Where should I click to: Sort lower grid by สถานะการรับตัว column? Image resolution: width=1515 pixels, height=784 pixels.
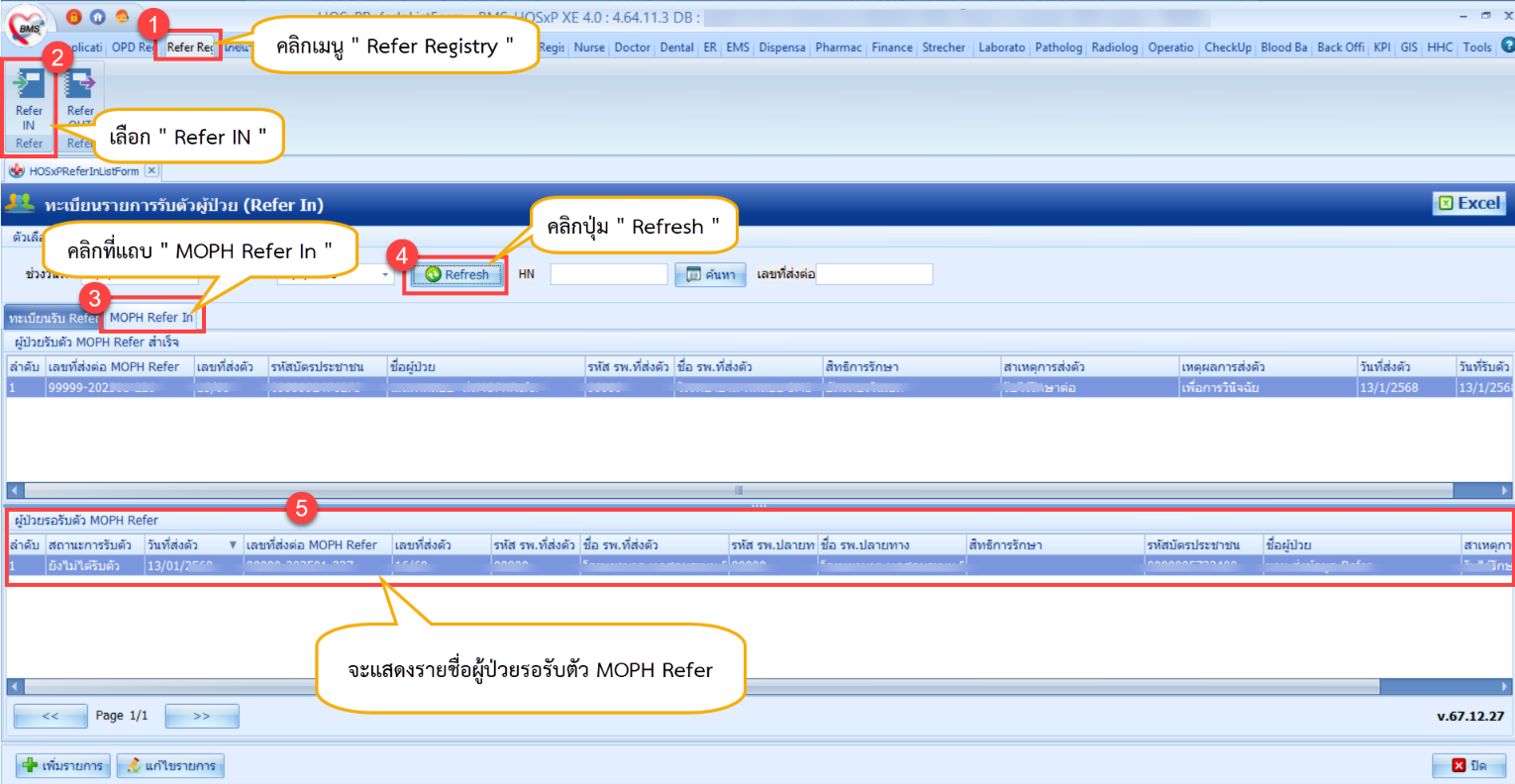point(94,545)
